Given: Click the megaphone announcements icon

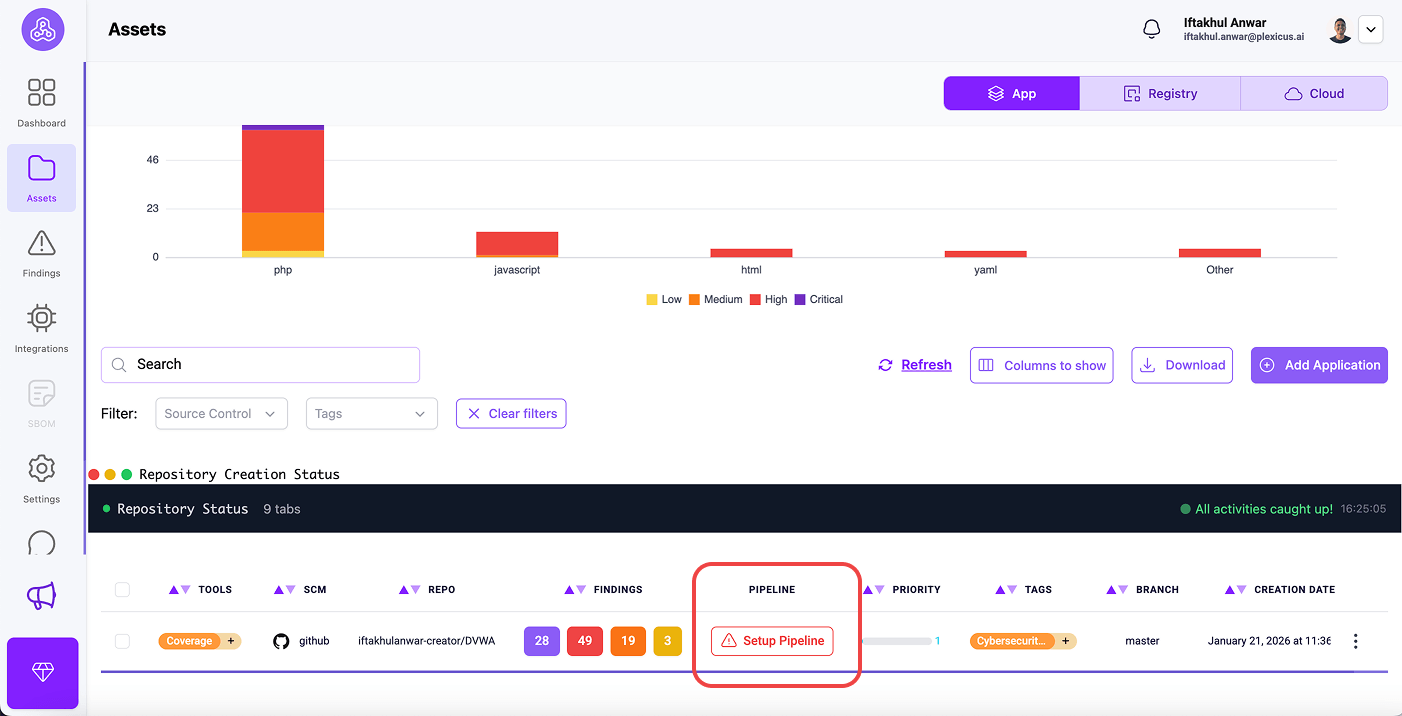Looking at the screenshot, I should 41,597.
